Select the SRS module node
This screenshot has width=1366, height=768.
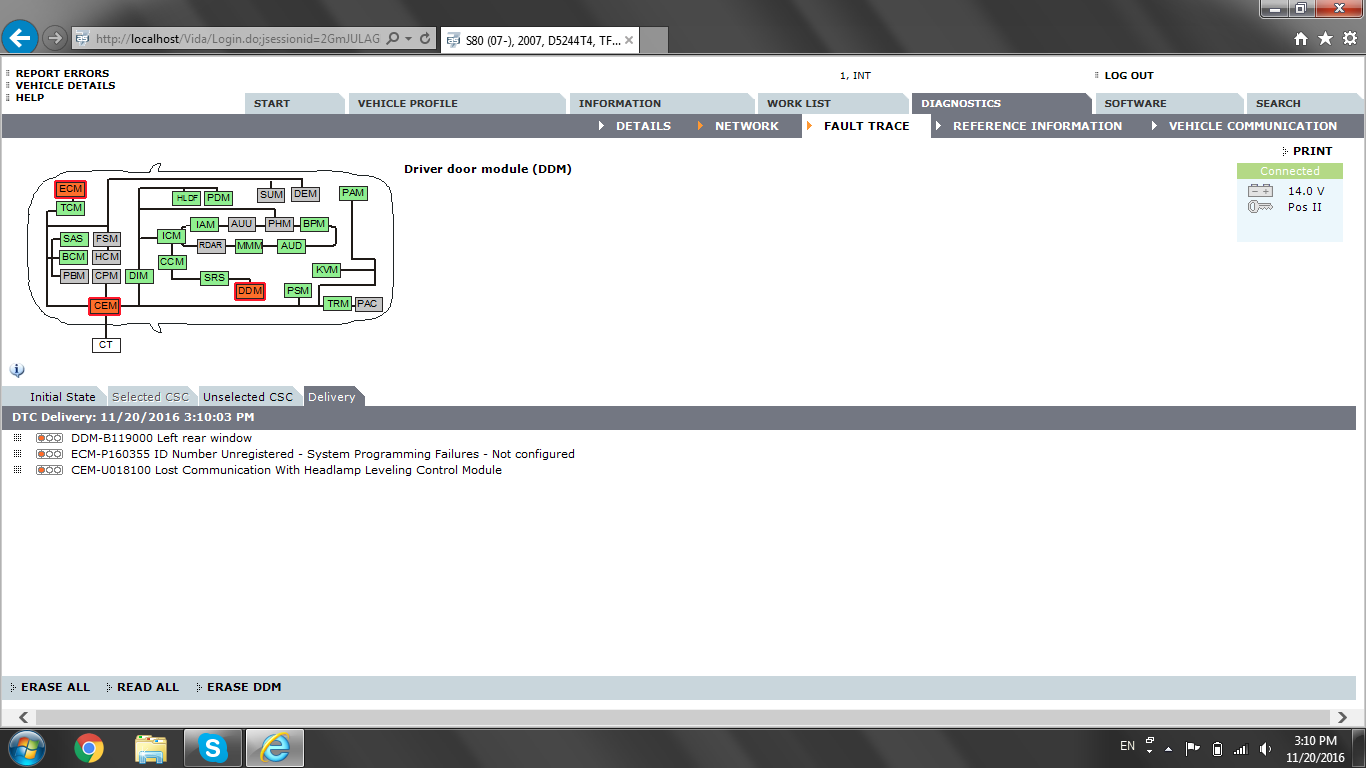point(214,278)
